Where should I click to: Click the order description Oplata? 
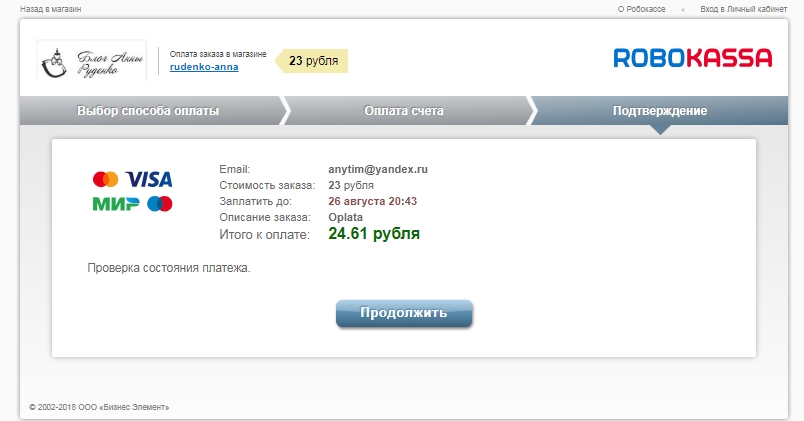(x=346, y=217)
